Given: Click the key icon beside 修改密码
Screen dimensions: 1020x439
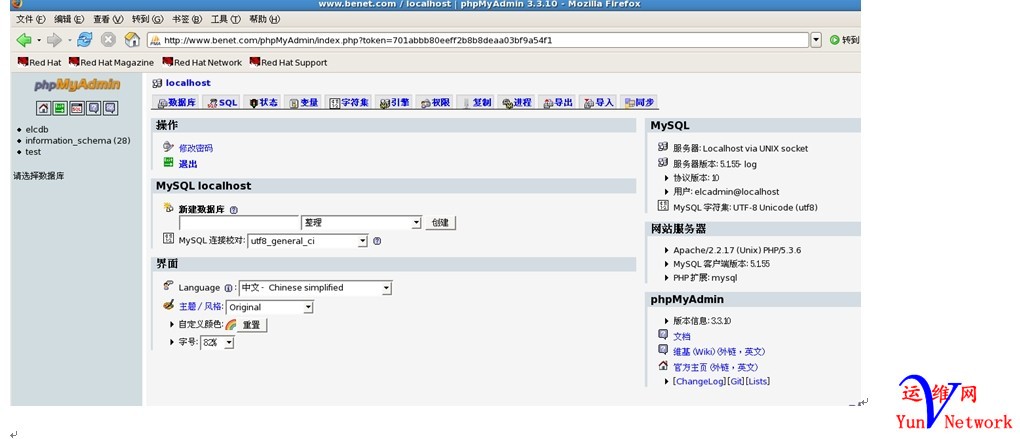Looking at the screenshot, I should click(x=168, y=147).
